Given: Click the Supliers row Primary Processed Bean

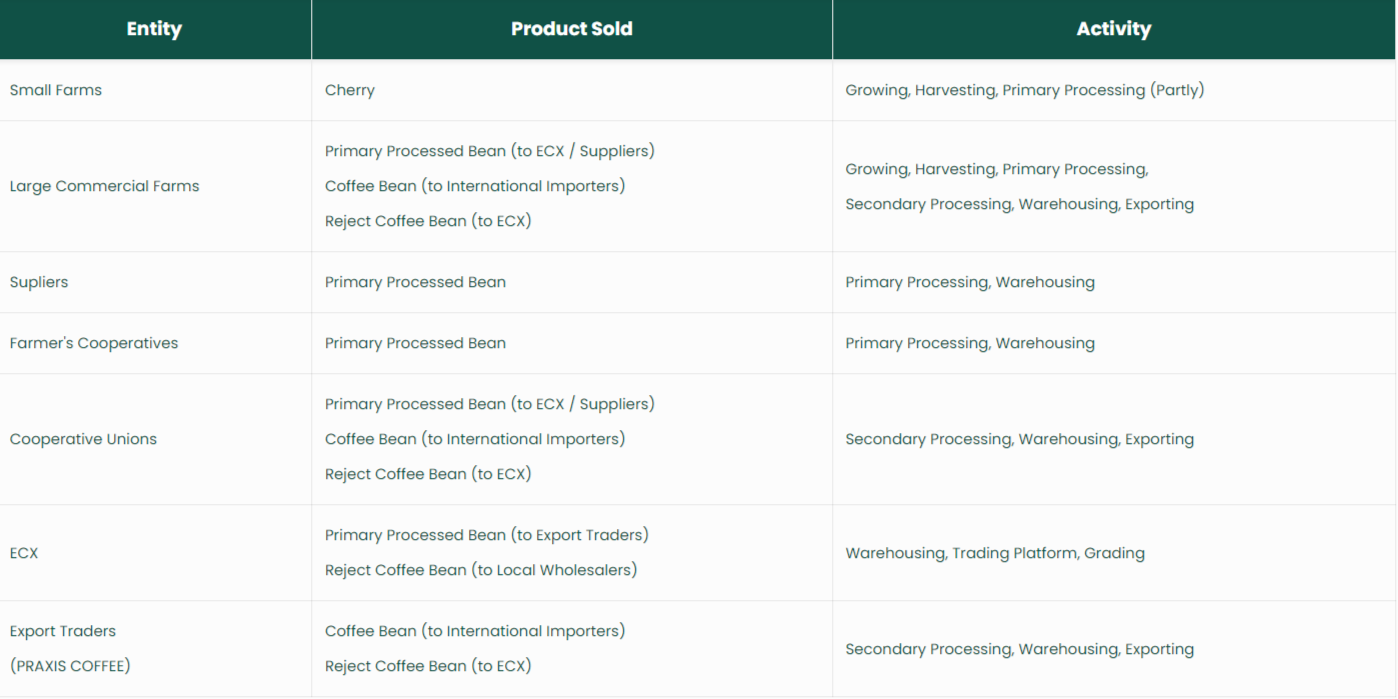Looking at the screenshot, I should 415,282.
